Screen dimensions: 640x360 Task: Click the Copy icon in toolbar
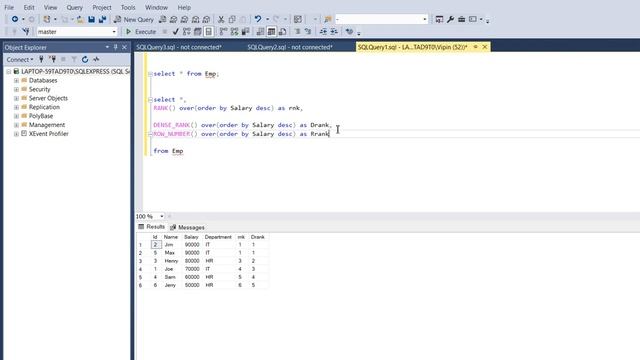pyautogui.click(x=232, y=19)
